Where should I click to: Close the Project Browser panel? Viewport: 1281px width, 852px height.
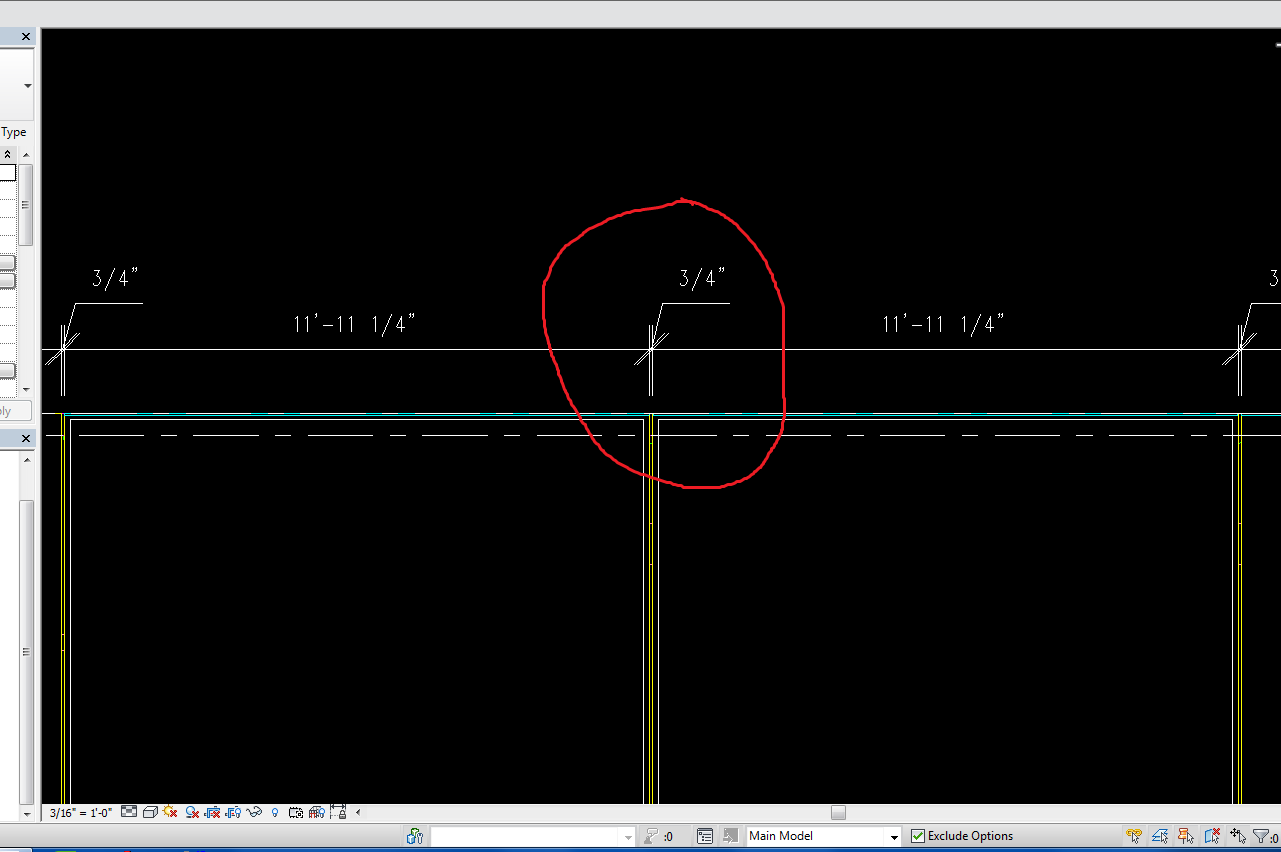tap(26, 439)
